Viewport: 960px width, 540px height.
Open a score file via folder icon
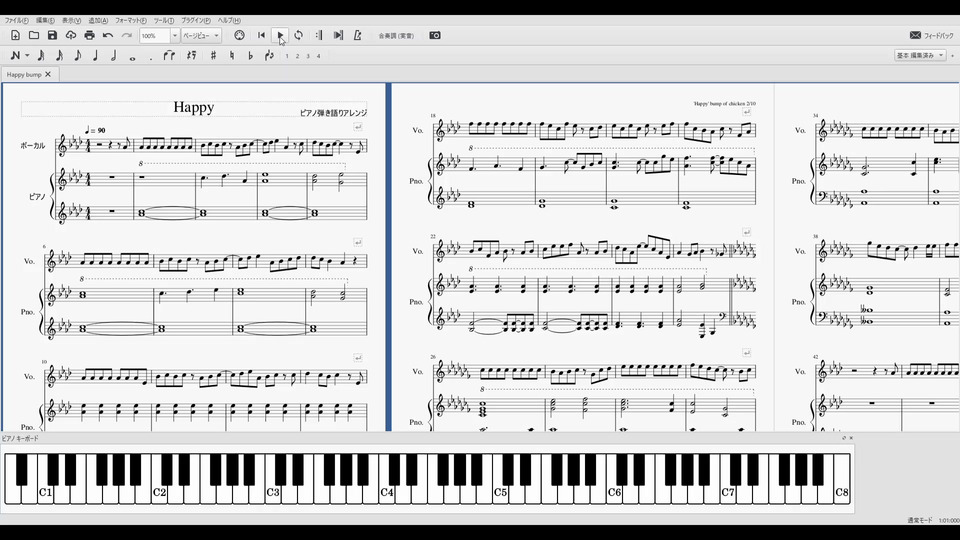pyautogui.click(x=34, y=36)
